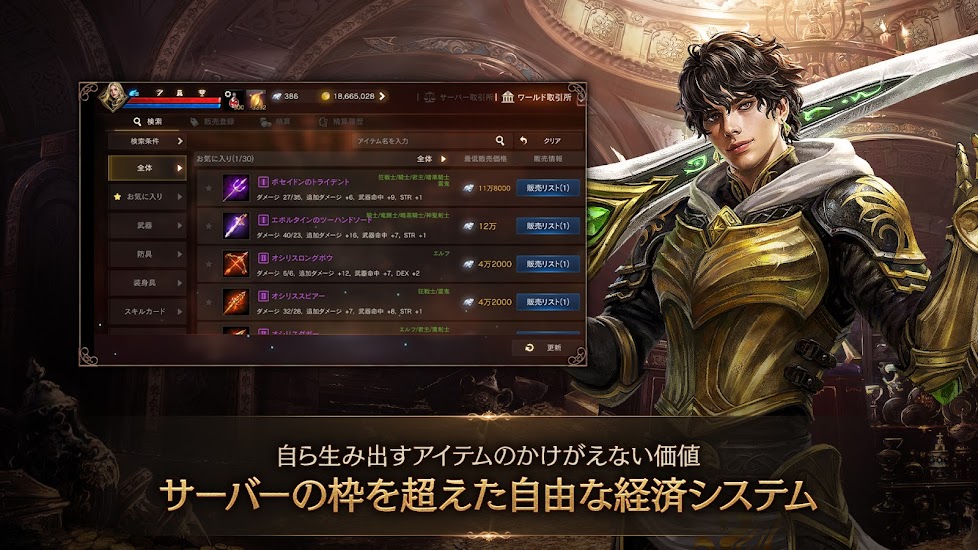Expand the 武器 weapons category

point(147,225)
